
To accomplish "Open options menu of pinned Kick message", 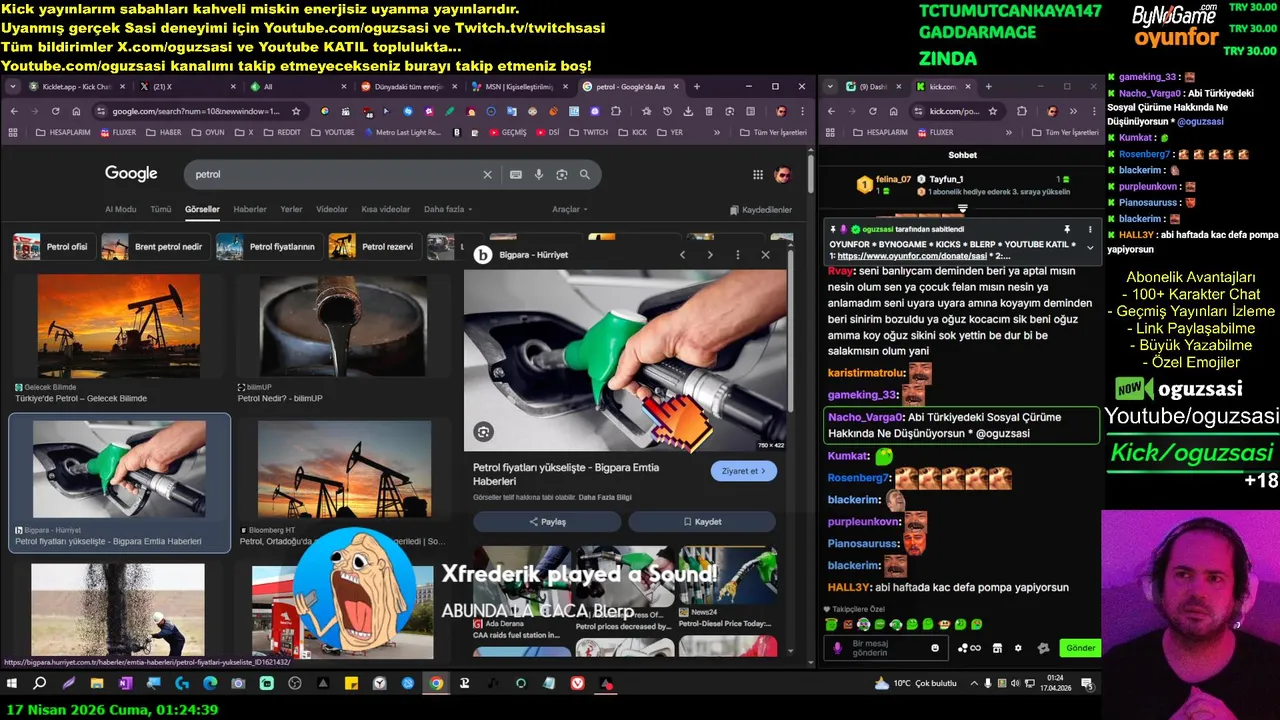I will click(1090, 229).
